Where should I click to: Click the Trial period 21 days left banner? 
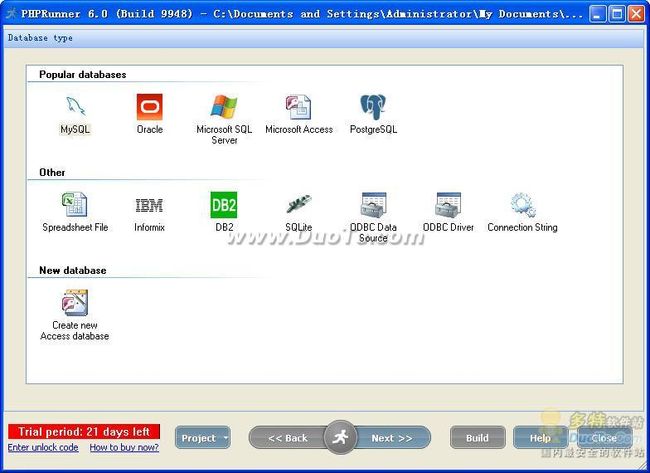tap(84, 432)
